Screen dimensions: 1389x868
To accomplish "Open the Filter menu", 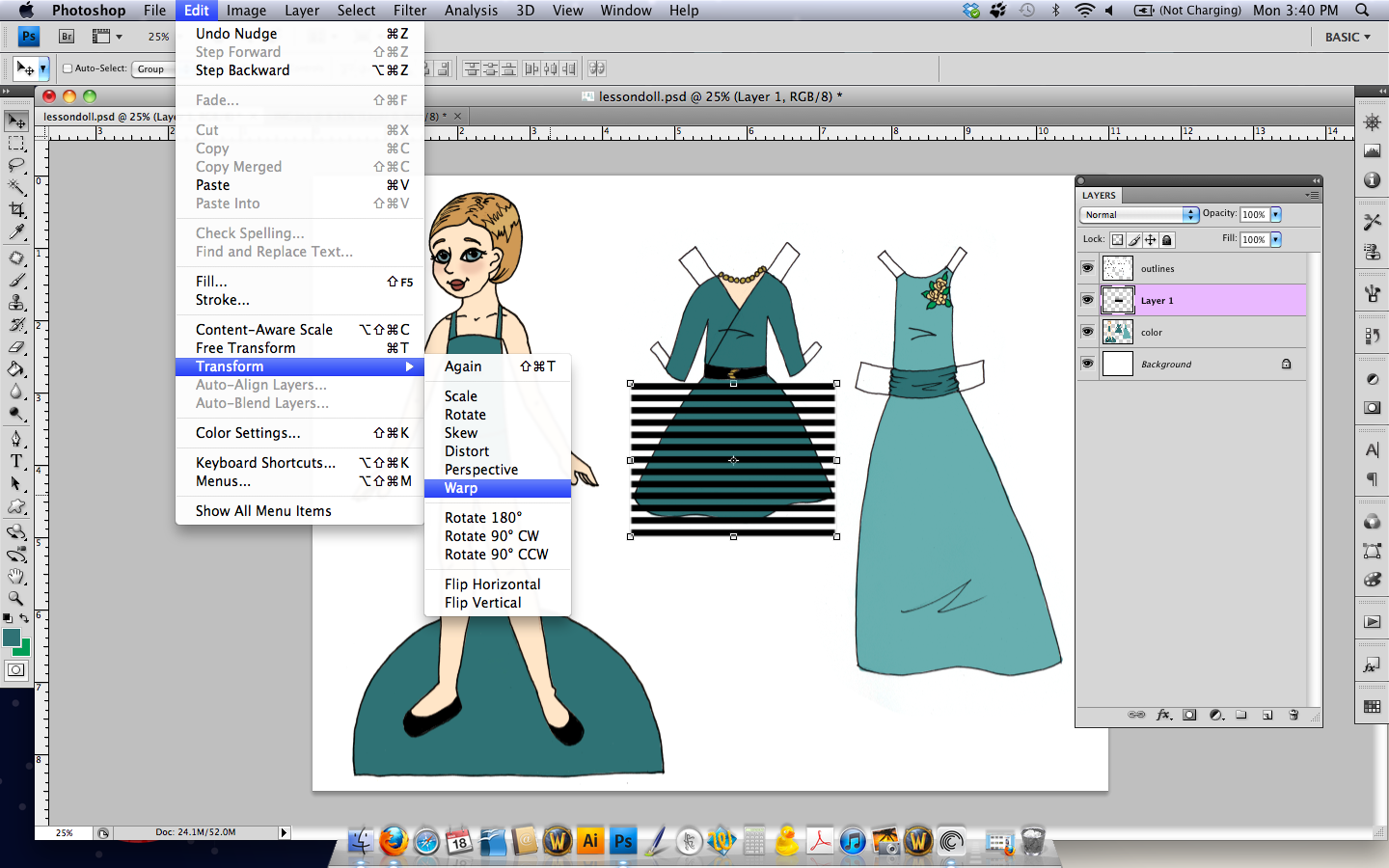I will (x=409, y=11).
